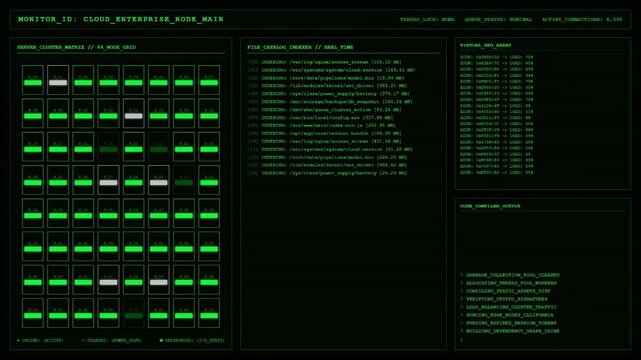This screenshot has width=641, height=360.
Task: Click the PURGING_EXPIRED_SESSION_TOKENS output line
Action: [509, 323]
